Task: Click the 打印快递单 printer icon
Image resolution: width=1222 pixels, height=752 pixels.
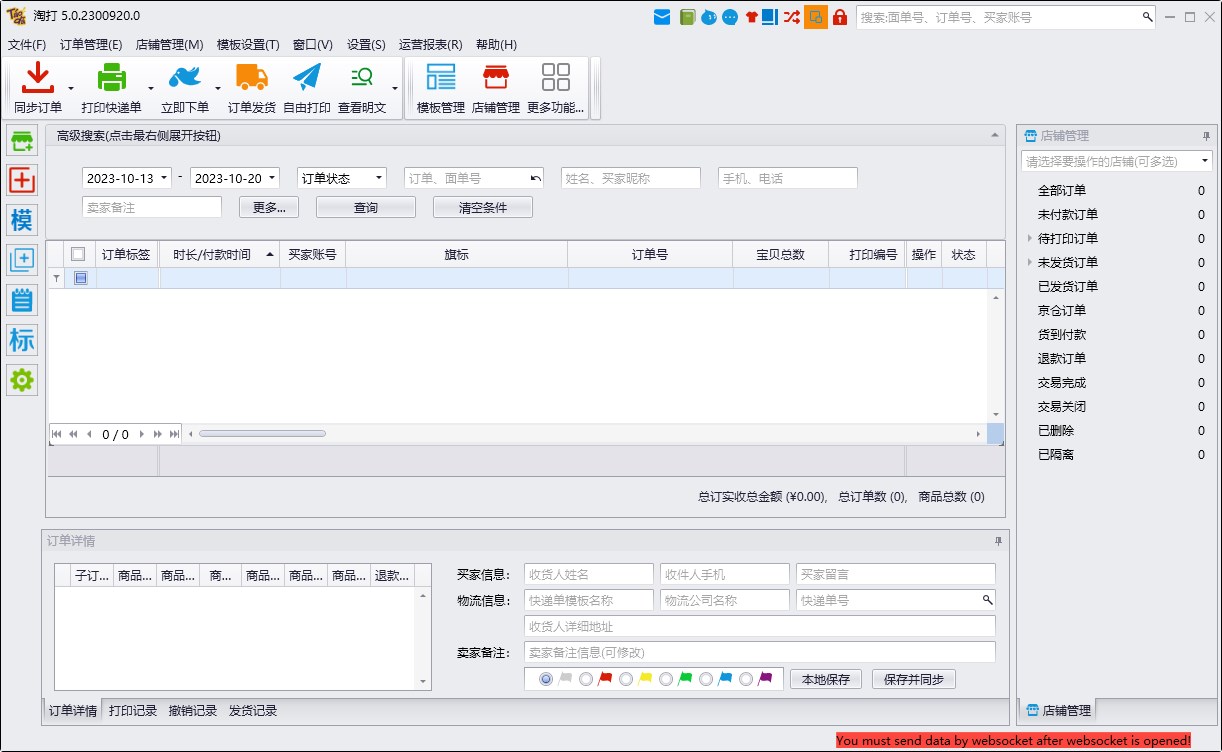Action: [111, 78]
